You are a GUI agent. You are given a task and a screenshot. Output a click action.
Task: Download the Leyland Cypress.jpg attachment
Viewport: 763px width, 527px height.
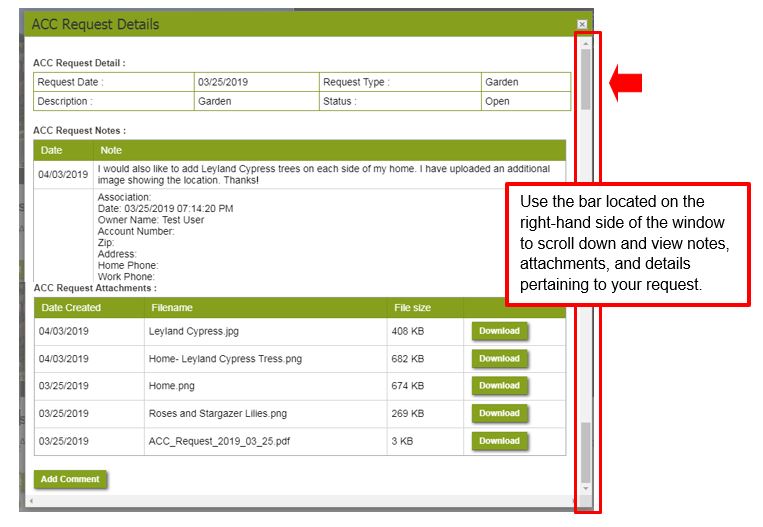tap(499, 331)
